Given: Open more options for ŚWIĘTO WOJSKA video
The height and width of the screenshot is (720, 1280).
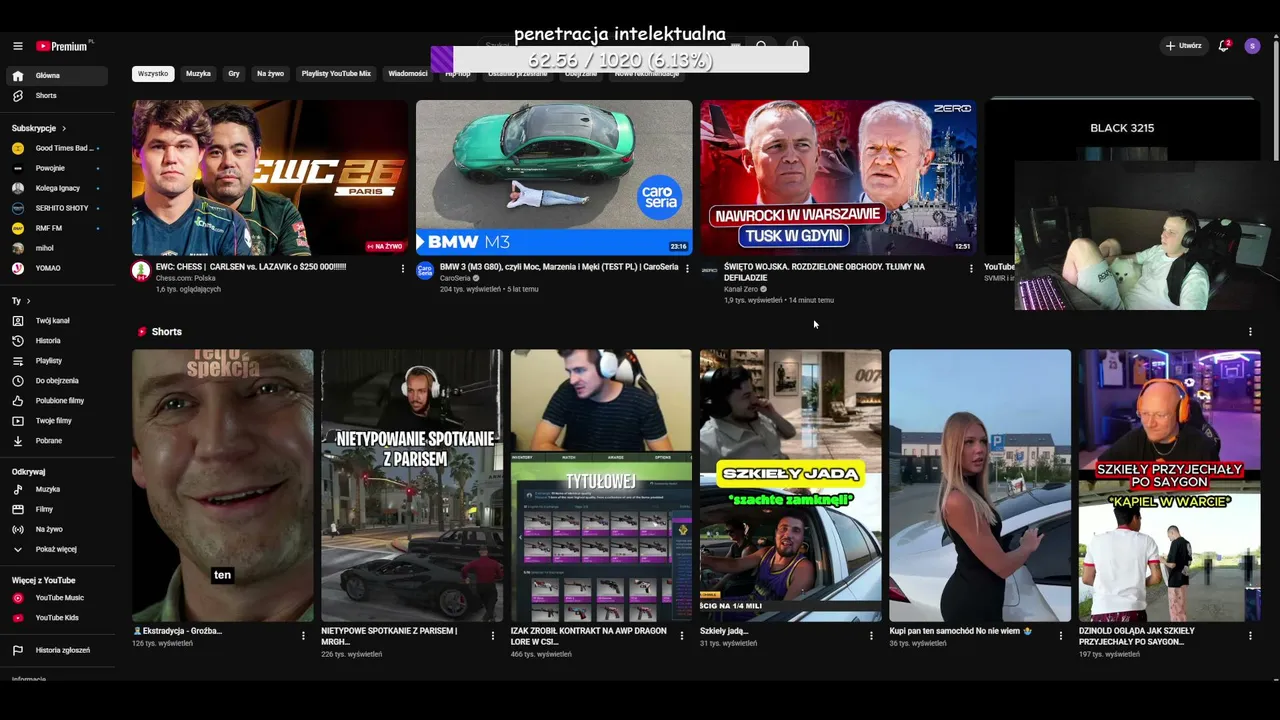Looking at the screenshot, I should tap(971, 269).
